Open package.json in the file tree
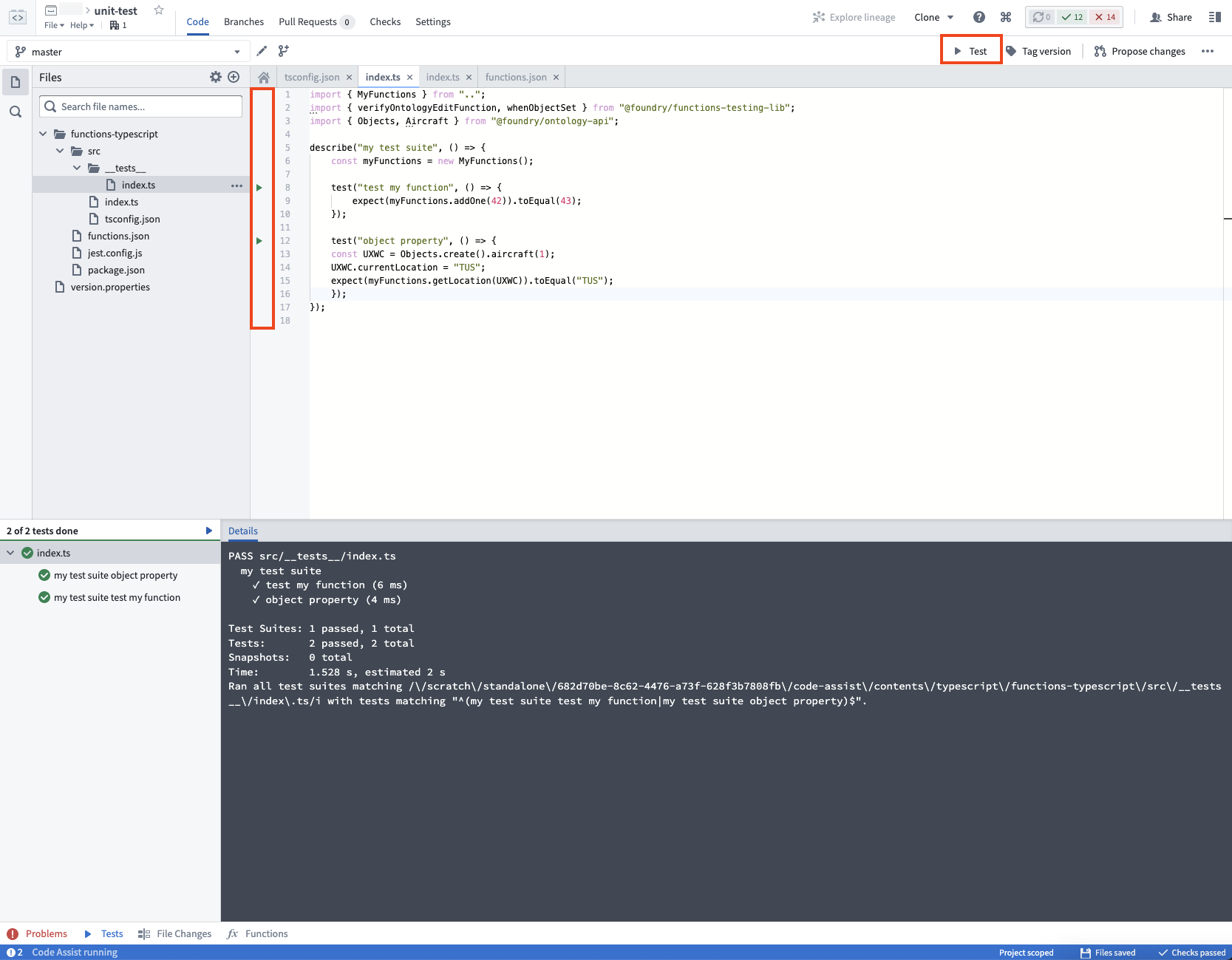 116,270
